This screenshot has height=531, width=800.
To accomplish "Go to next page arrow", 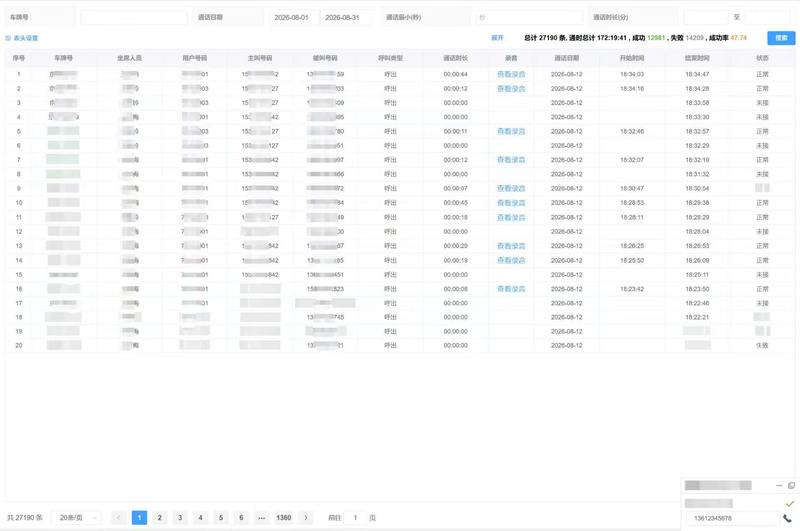I will (306, 518).
